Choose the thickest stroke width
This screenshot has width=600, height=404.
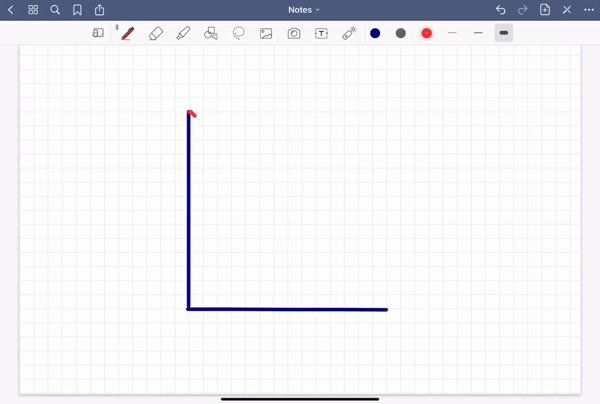click(504, 33)
